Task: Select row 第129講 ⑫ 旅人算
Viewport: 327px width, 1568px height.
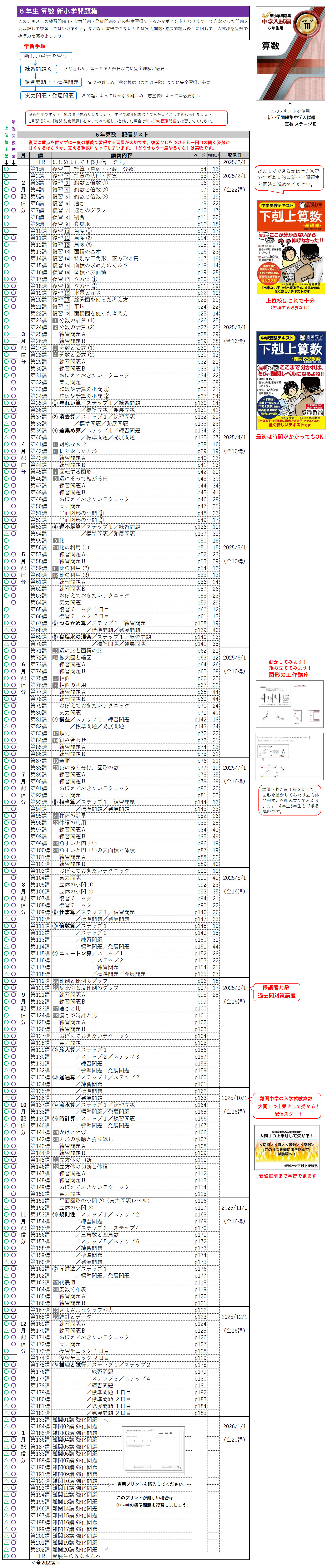Action: (x=125, y=1050)
